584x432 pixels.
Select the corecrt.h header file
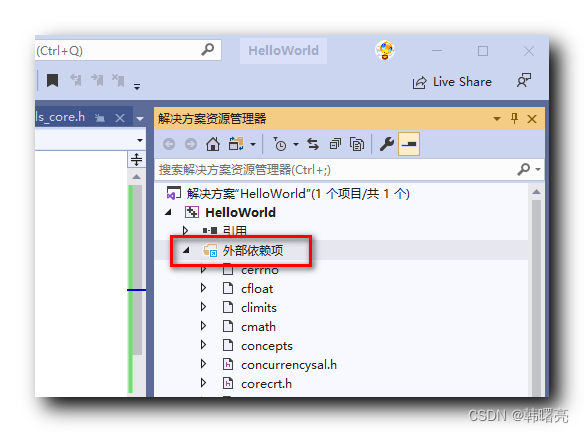(266, 384)
